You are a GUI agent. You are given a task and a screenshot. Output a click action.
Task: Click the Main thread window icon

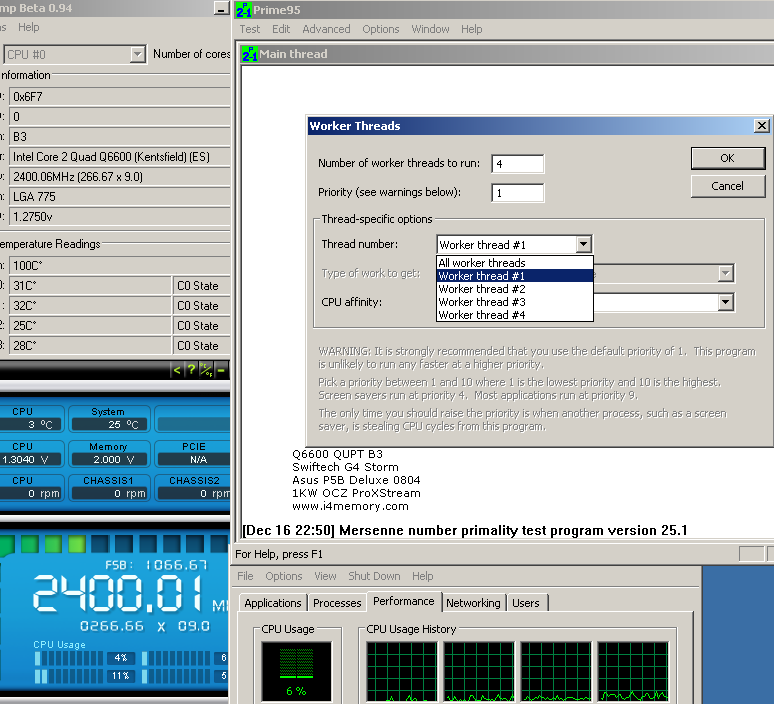point(250,54)
